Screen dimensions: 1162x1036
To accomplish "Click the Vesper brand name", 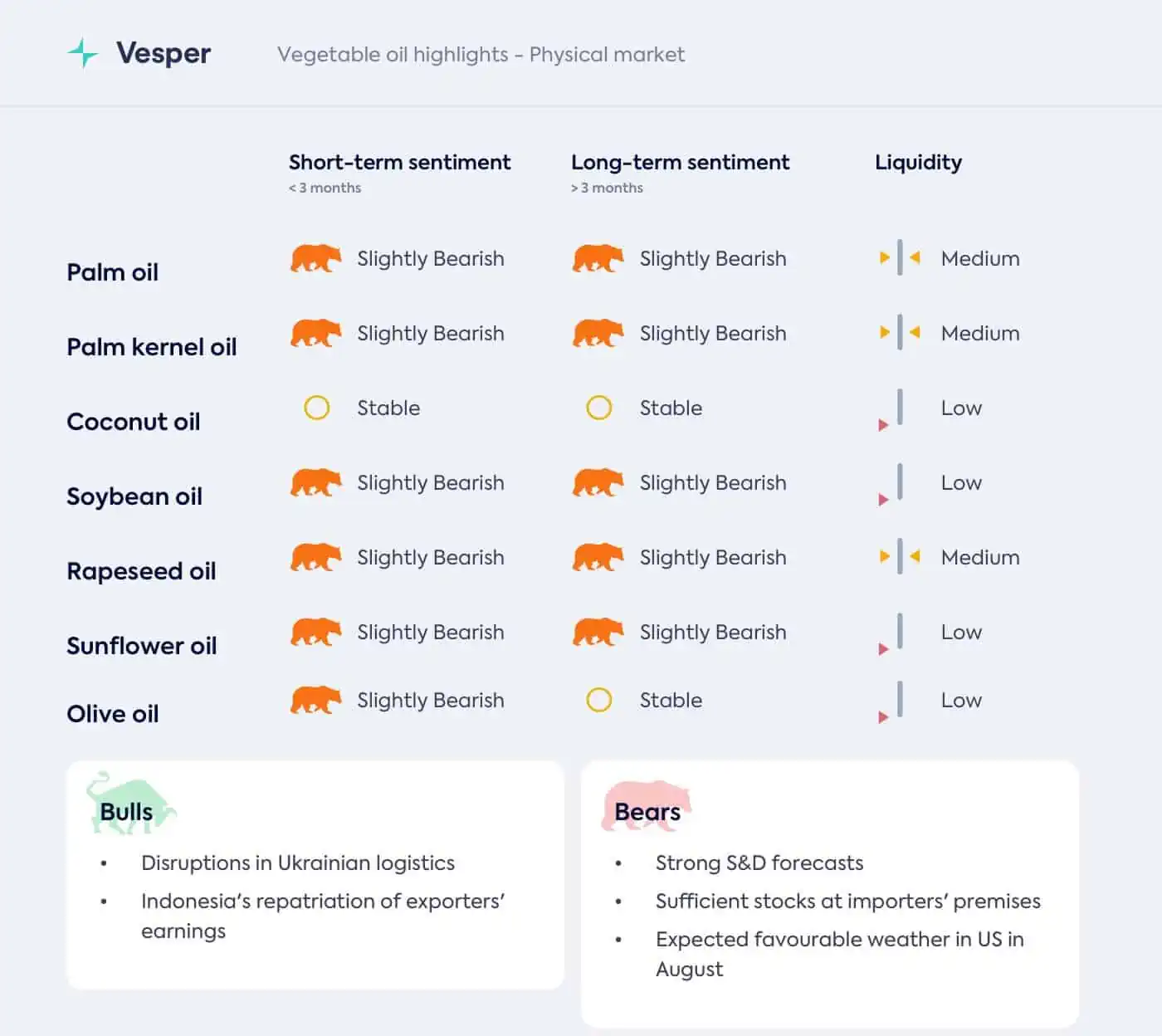I will [164, 53].
